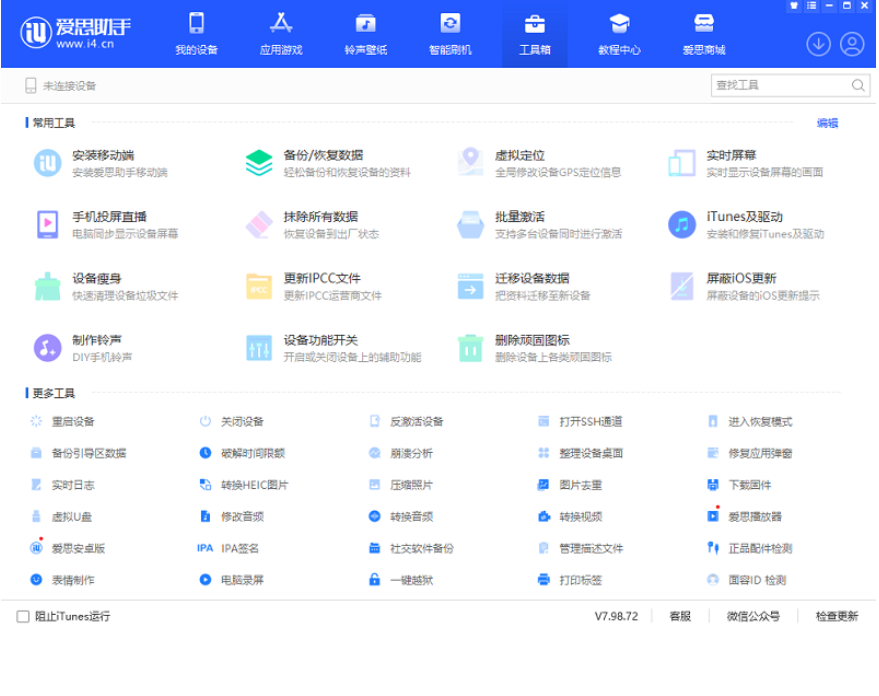This screenshot has height=696, width=879.
Task: Open the 制作铃声 ringtone icon
Action: pos(48,348)
